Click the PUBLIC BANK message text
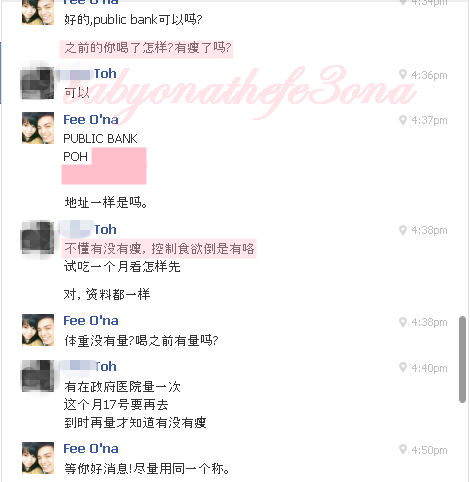The width and height of the screenshot is (470, 482). pyautogui.click(x=100, y=138)
